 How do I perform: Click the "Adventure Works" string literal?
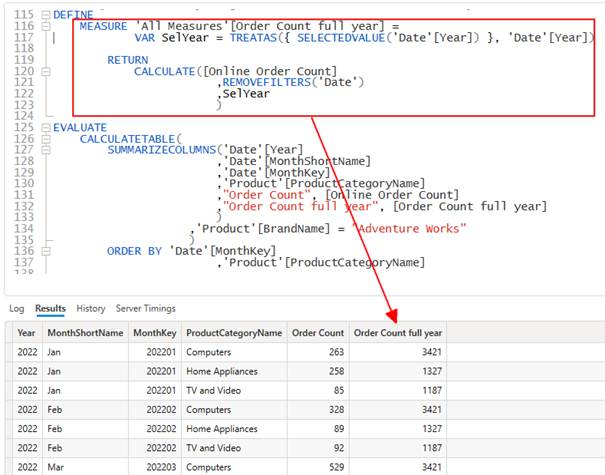pyautogui.click(x=409, y=229)
